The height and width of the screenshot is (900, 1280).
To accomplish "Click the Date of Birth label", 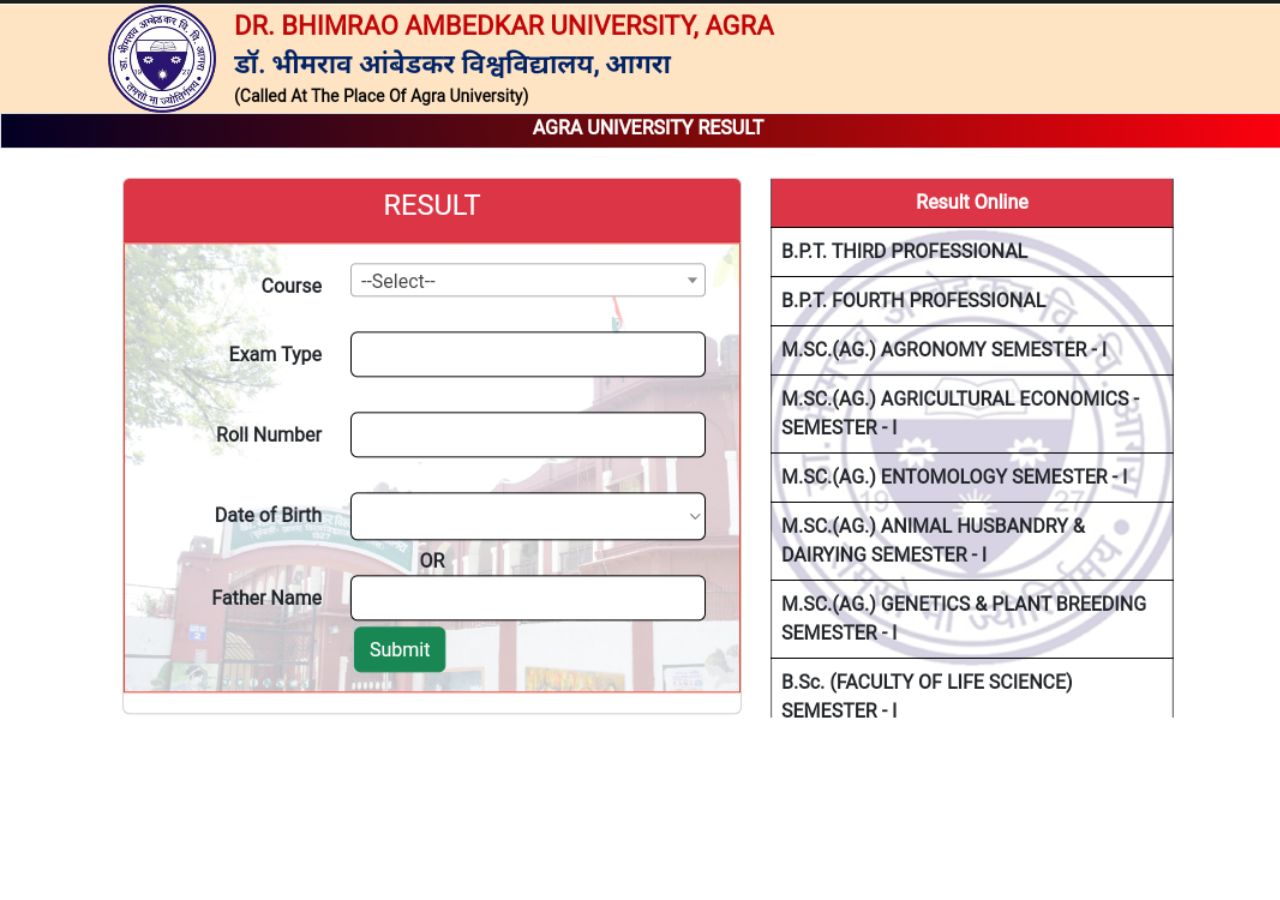I will coord(268,515).
